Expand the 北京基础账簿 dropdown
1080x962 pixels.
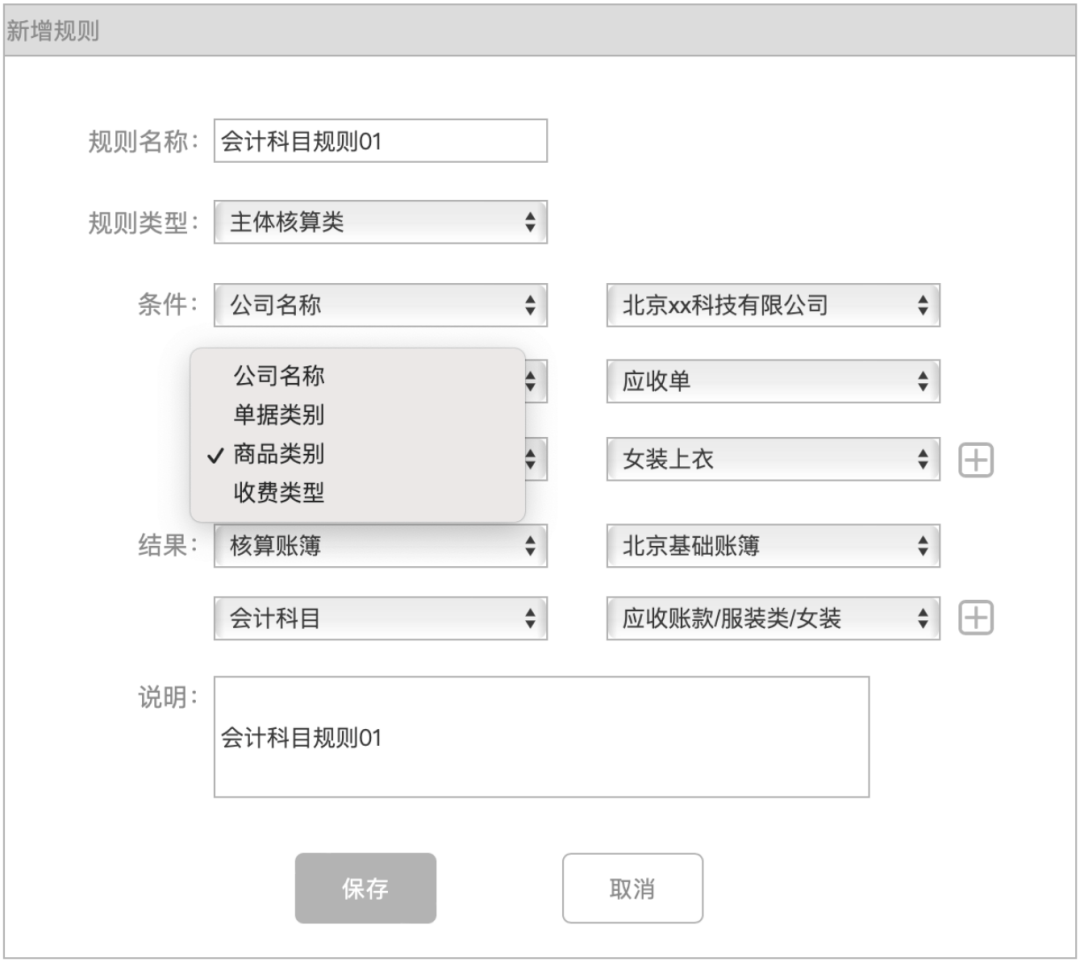(772, 546)
